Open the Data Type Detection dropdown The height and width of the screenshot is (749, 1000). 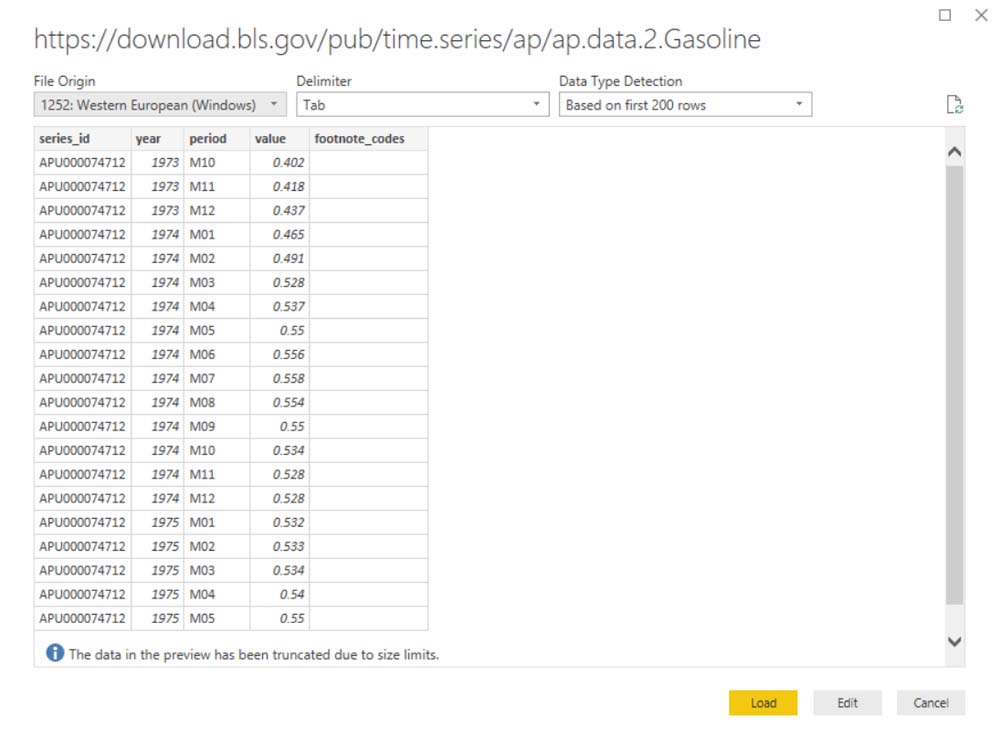(x=685, y=104)
